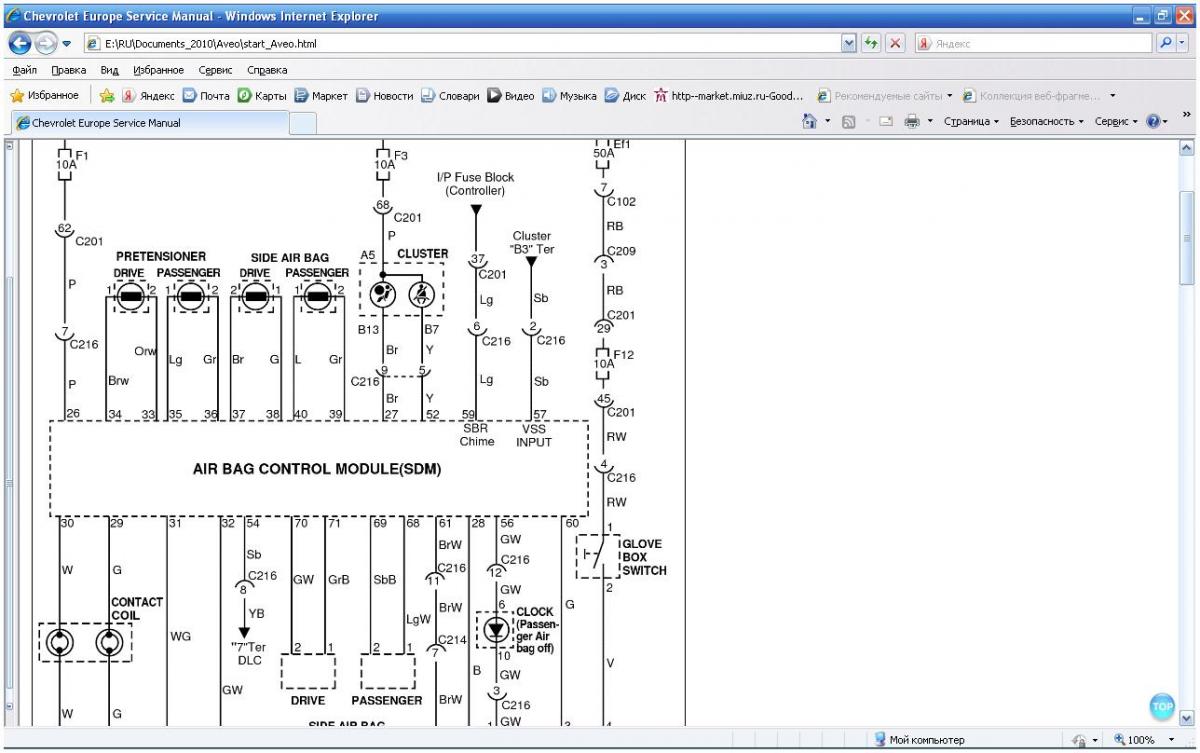The height and width of the screenshot is (753, 1200).
Task: Open the Вид menu
Action: [x=110, y=70]
